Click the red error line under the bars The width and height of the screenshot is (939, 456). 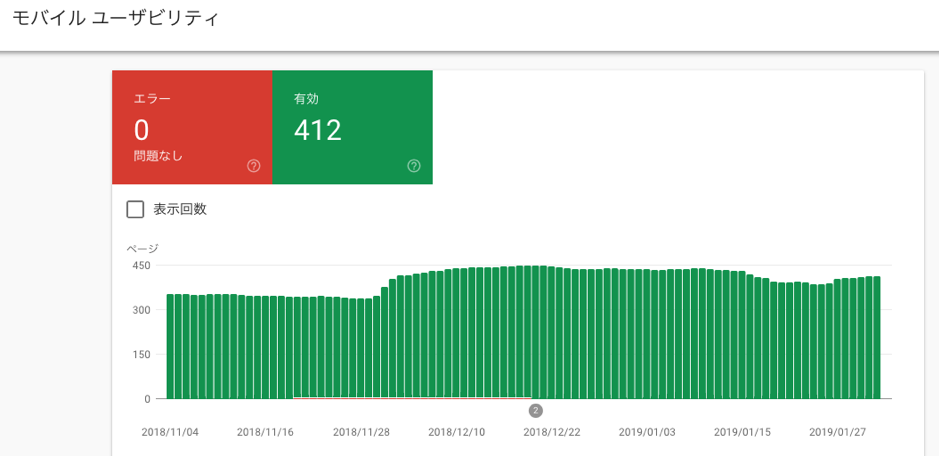pos(412,398)
